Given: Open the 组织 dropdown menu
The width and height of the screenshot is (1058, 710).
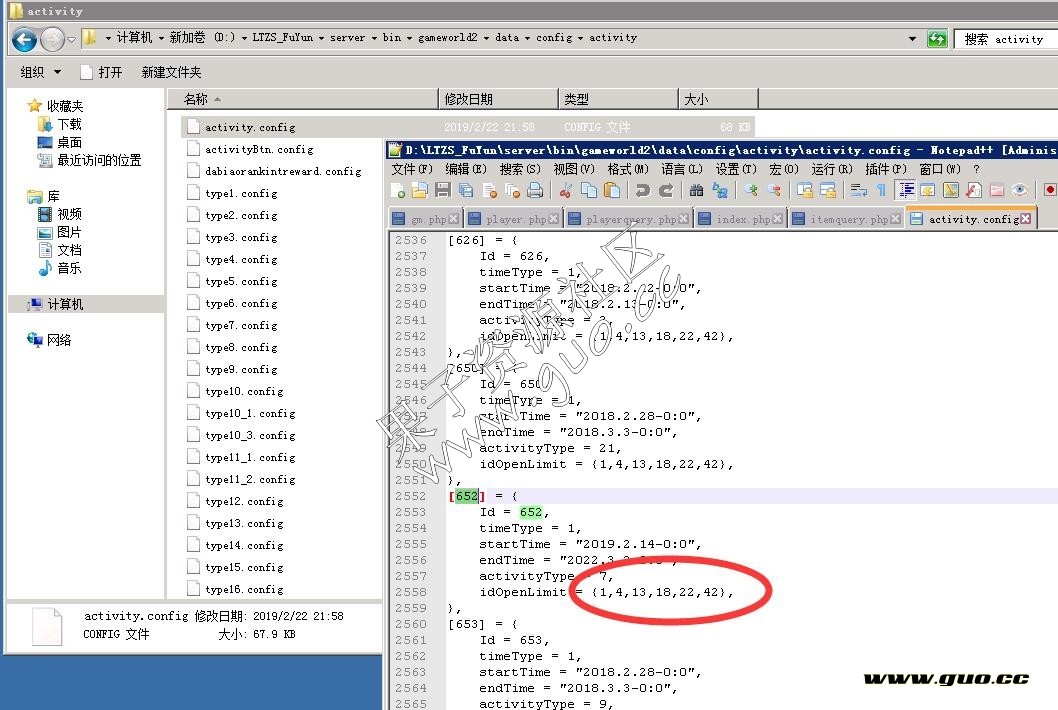Looking at the screenshot, I should [x=40, y=72].
